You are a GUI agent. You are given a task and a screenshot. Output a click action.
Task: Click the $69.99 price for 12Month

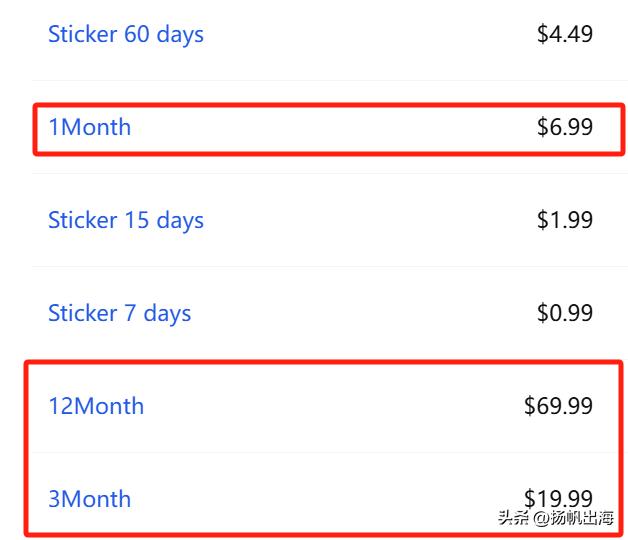[558, 406]
